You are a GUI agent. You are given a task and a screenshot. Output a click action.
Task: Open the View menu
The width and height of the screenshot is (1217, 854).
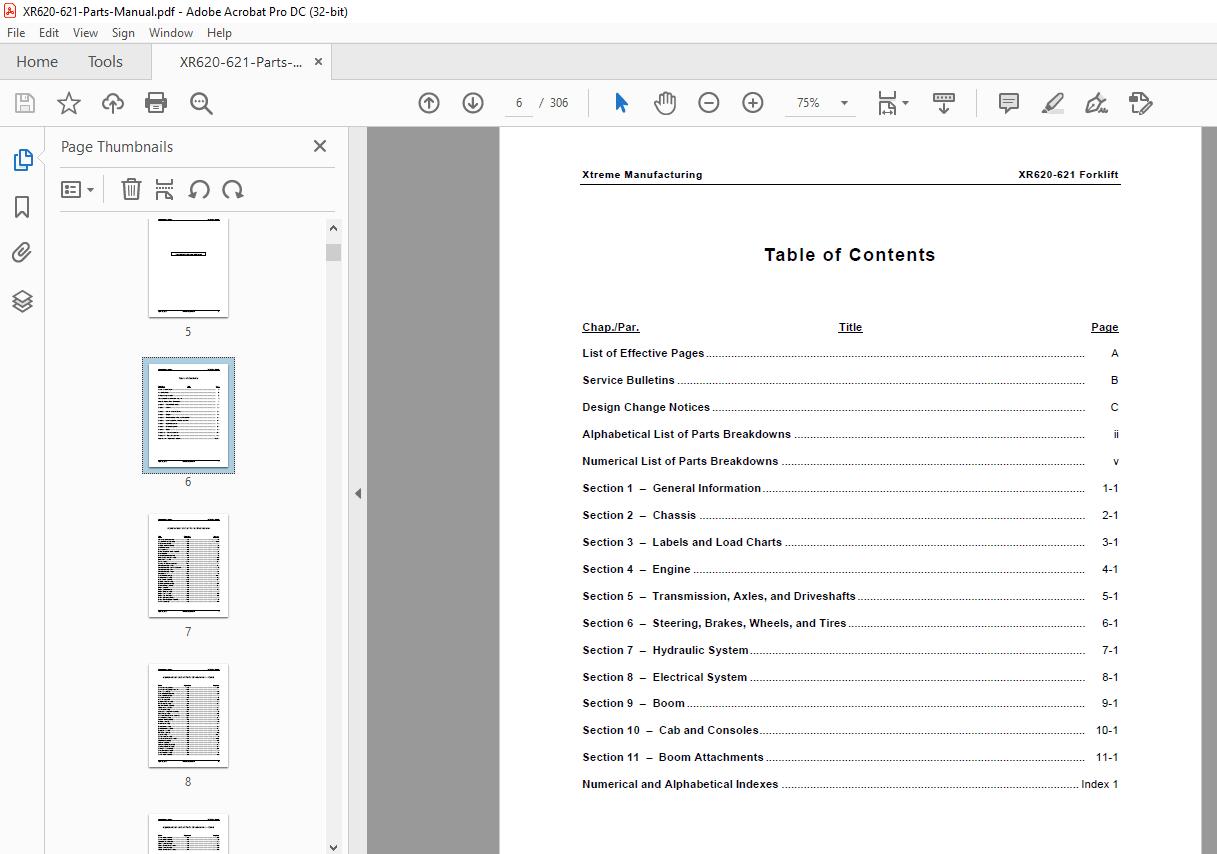point(85,32)
